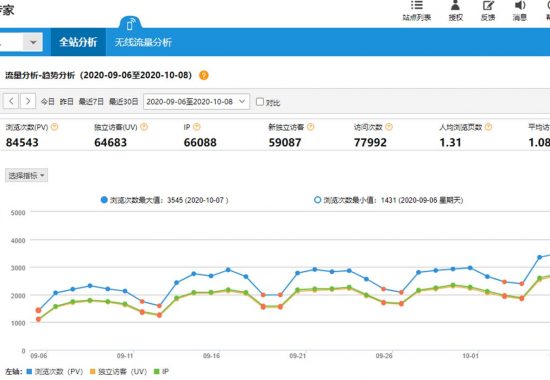Image resolution: width=550 pixels, height=380 pixels.
Task: Toggle the 浏览次数 (PV) legend series
Action: (x=55, y=372)
